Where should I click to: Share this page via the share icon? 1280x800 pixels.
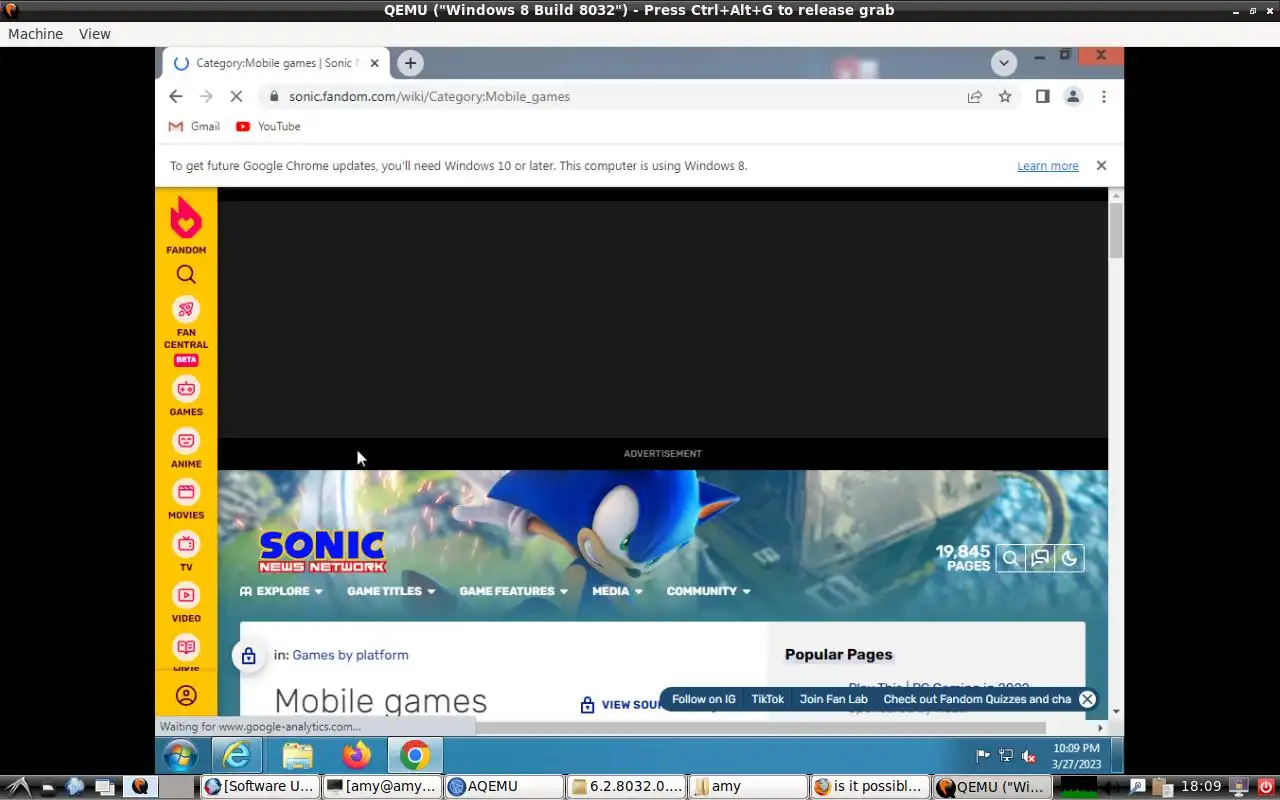click(x=974, y=97)
